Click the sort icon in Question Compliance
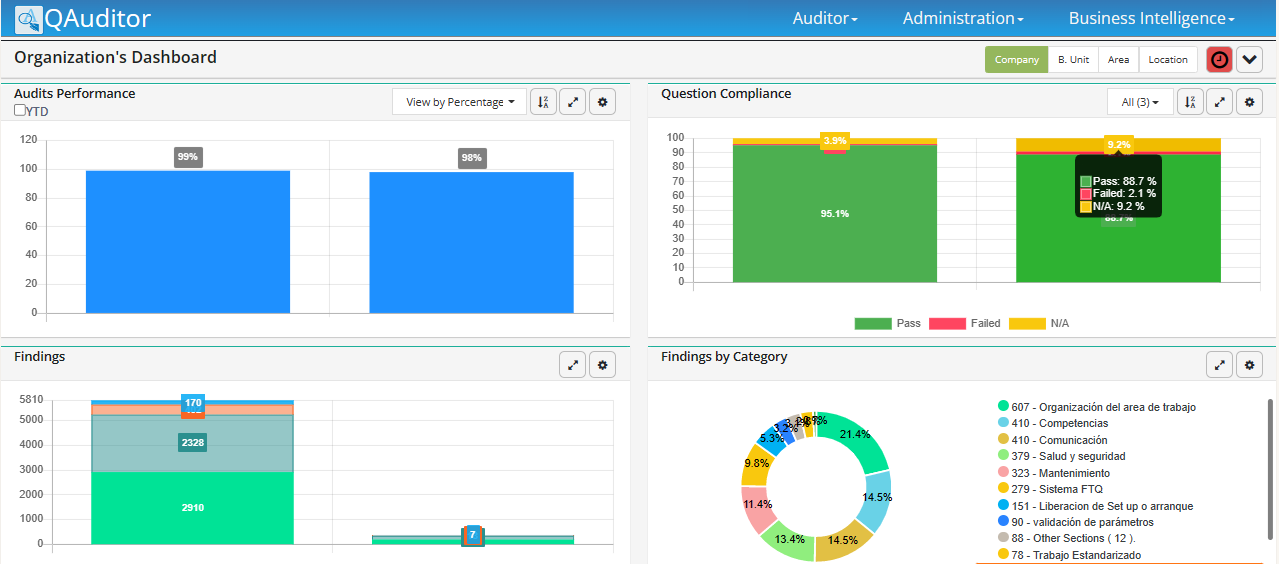The image size is (1279, 564). (x=1190, y=102)
